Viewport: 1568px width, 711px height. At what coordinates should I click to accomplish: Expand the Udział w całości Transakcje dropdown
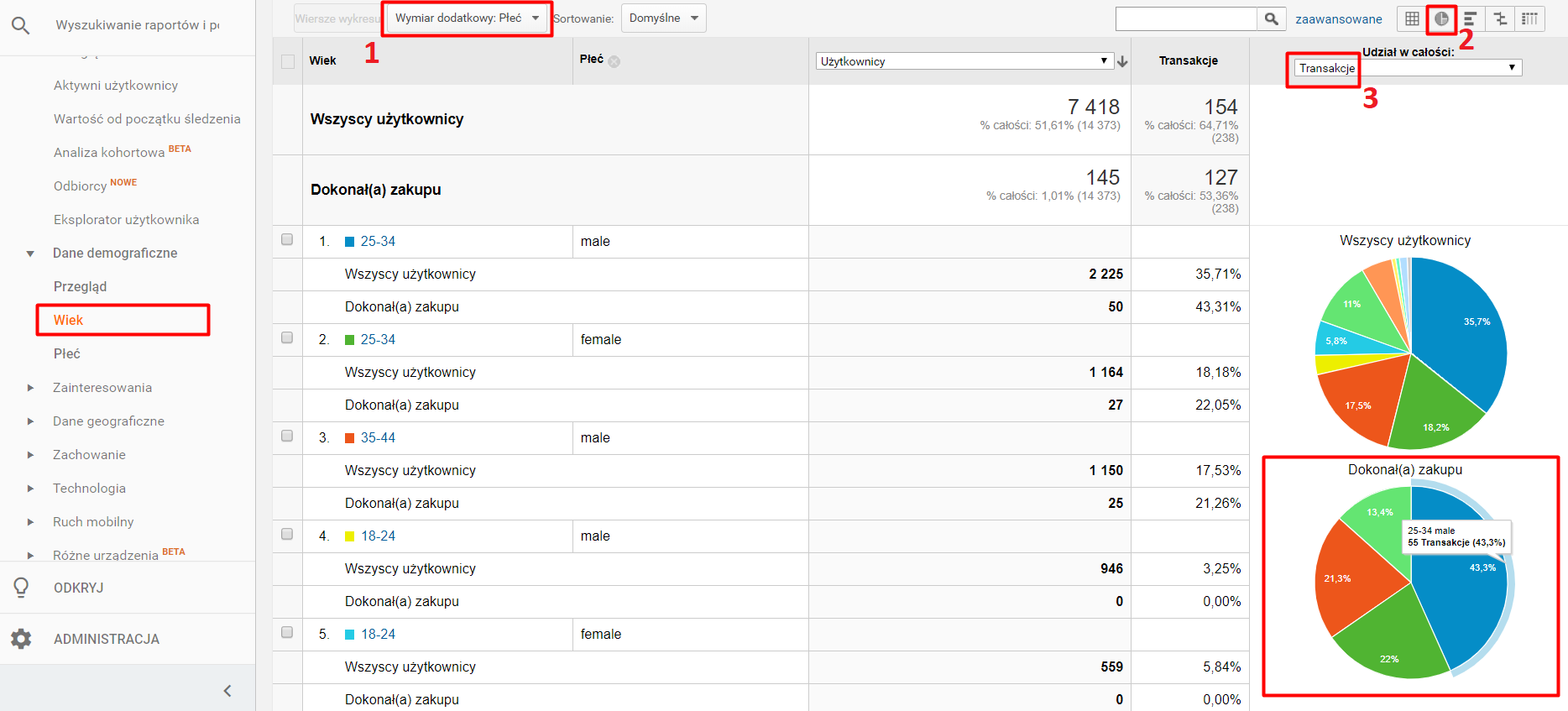[x=1407, y=68]
